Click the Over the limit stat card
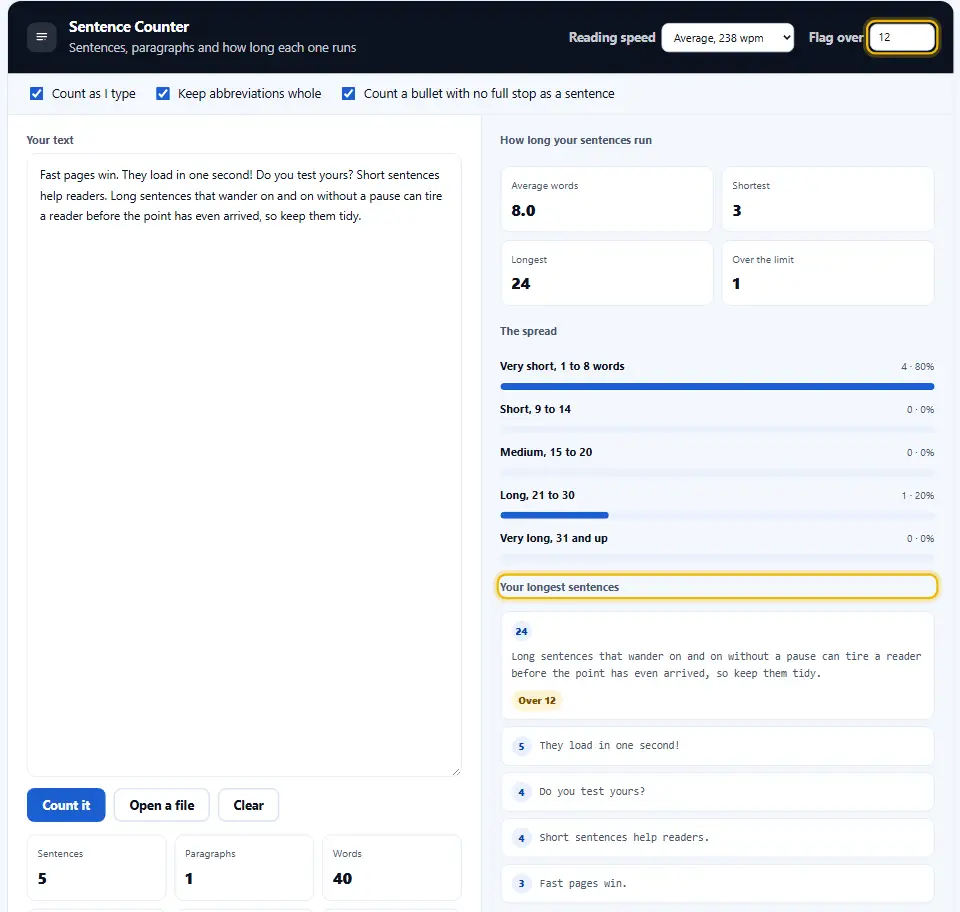The height and width of the screenshot is (912, 960). click(x=828, y=273)
